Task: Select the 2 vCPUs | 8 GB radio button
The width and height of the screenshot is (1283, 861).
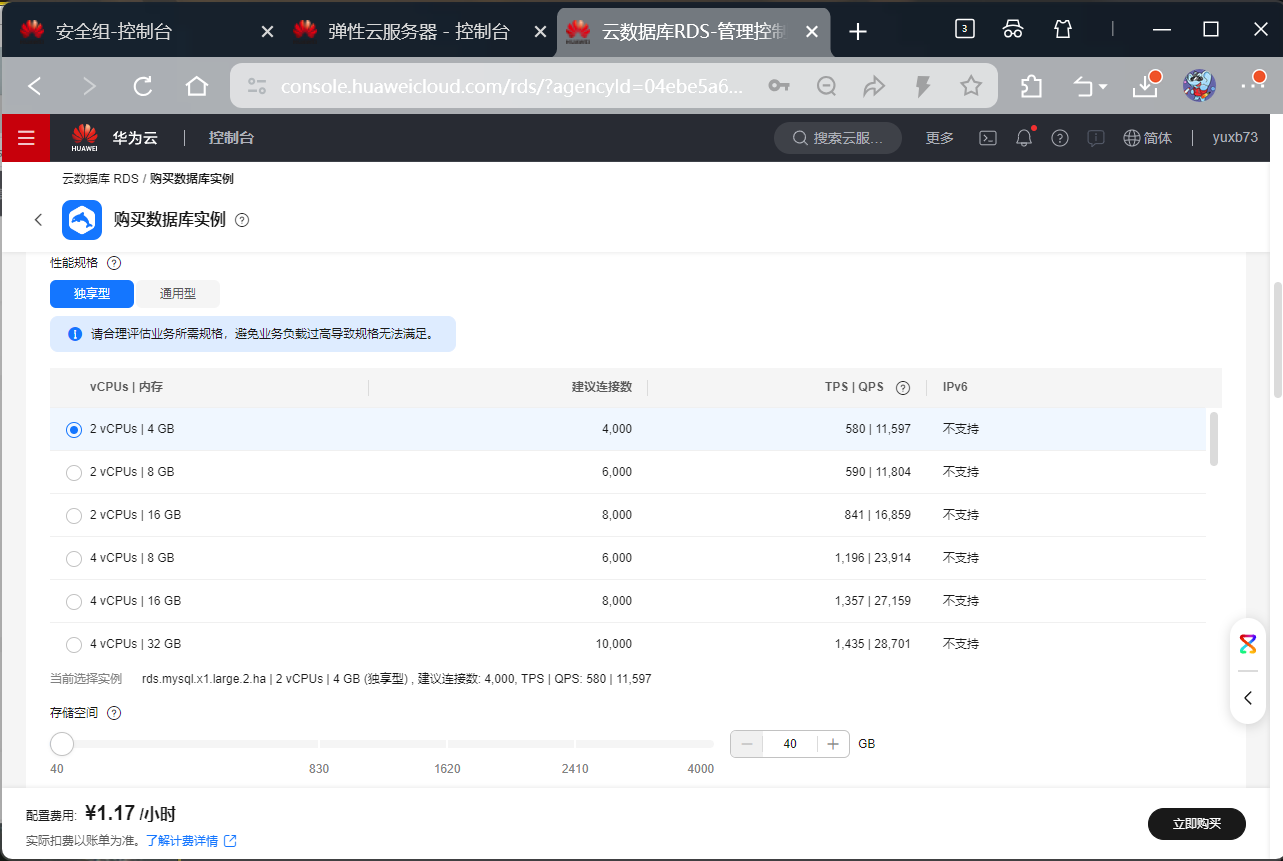Action: [x=73, y=473]
